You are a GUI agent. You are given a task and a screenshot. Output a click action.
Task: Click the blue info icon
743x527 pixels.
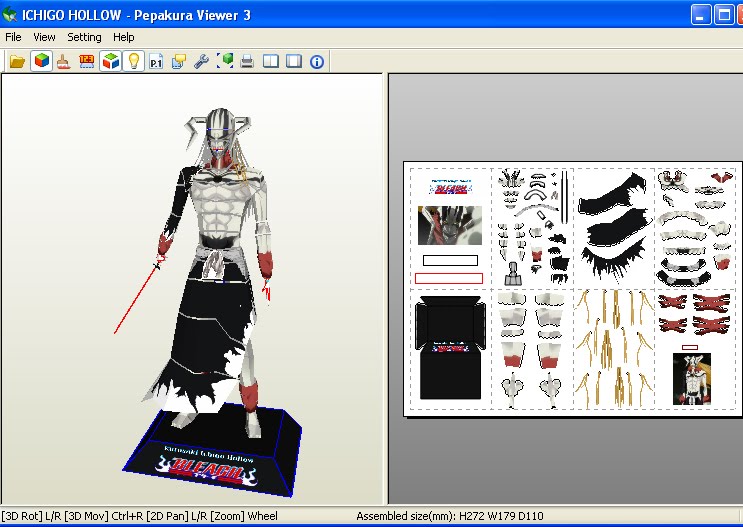point(317,62)
